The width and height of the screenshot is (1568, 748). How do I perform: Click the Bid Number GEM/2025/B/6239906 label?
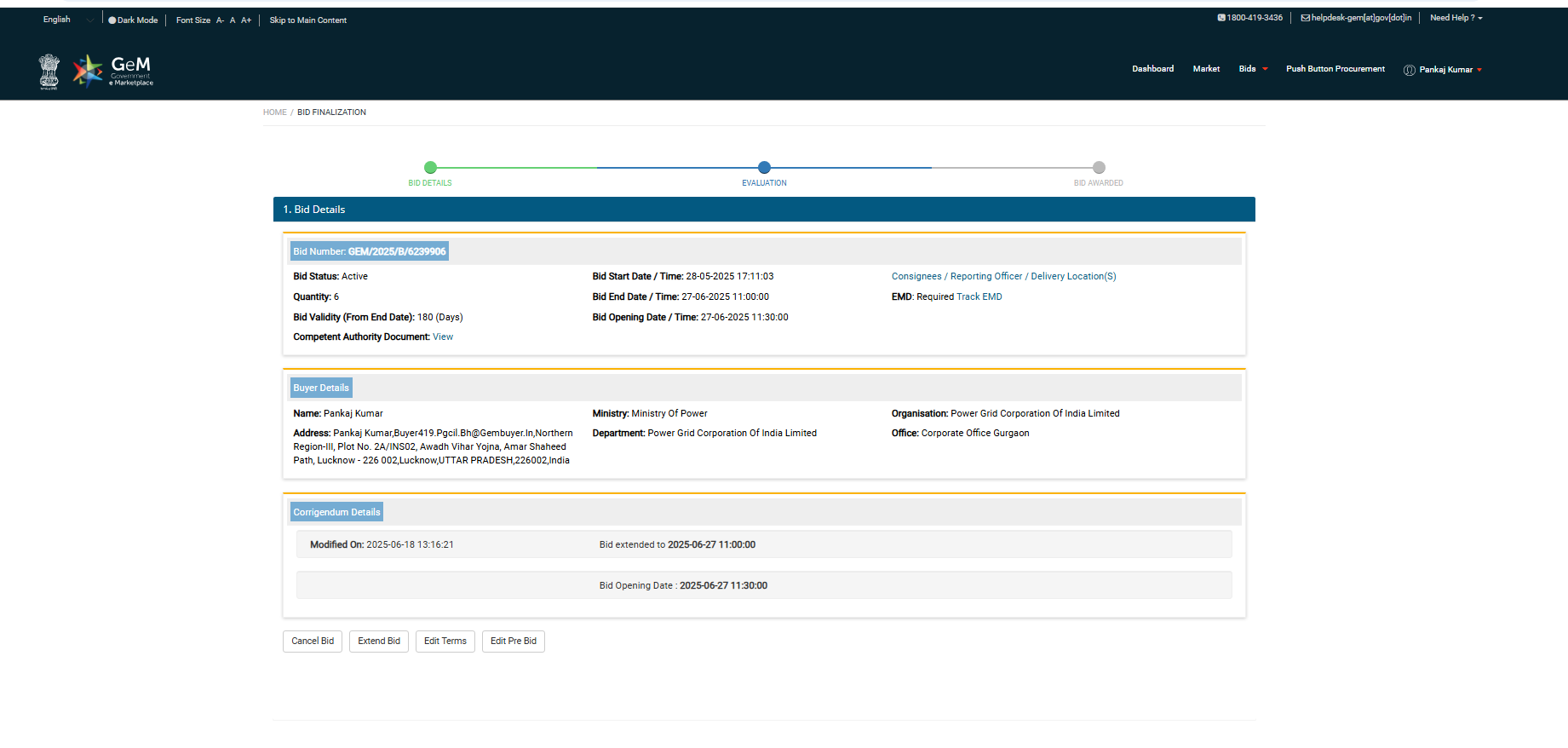tap(369, 251)
